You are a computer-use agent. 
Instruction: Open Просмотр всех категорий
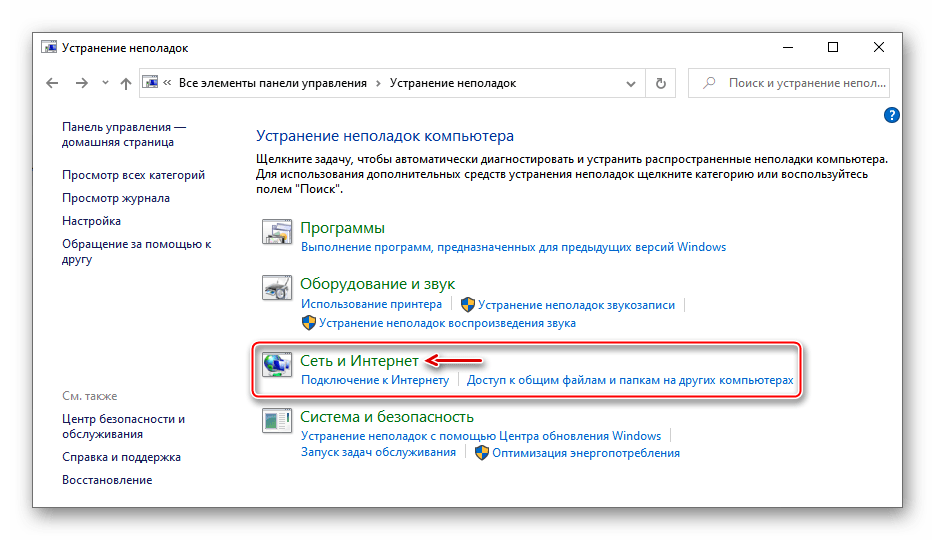134,175
